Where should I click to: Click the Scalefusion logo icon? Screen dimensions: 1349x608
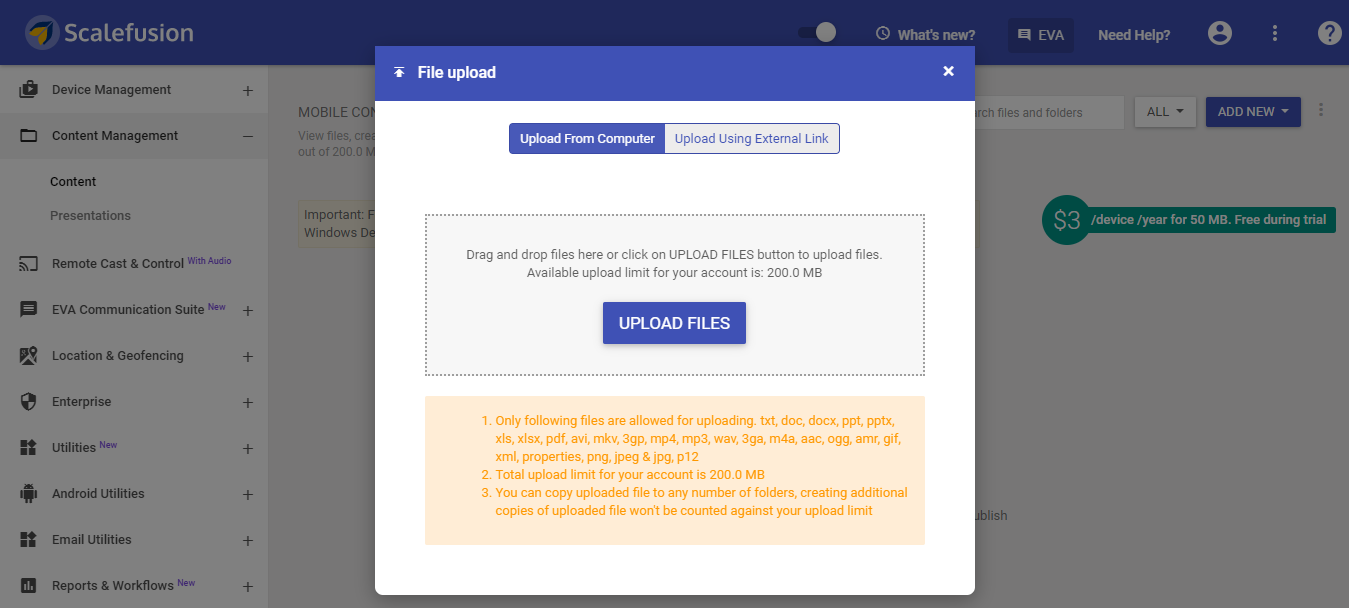click(42, 33)
